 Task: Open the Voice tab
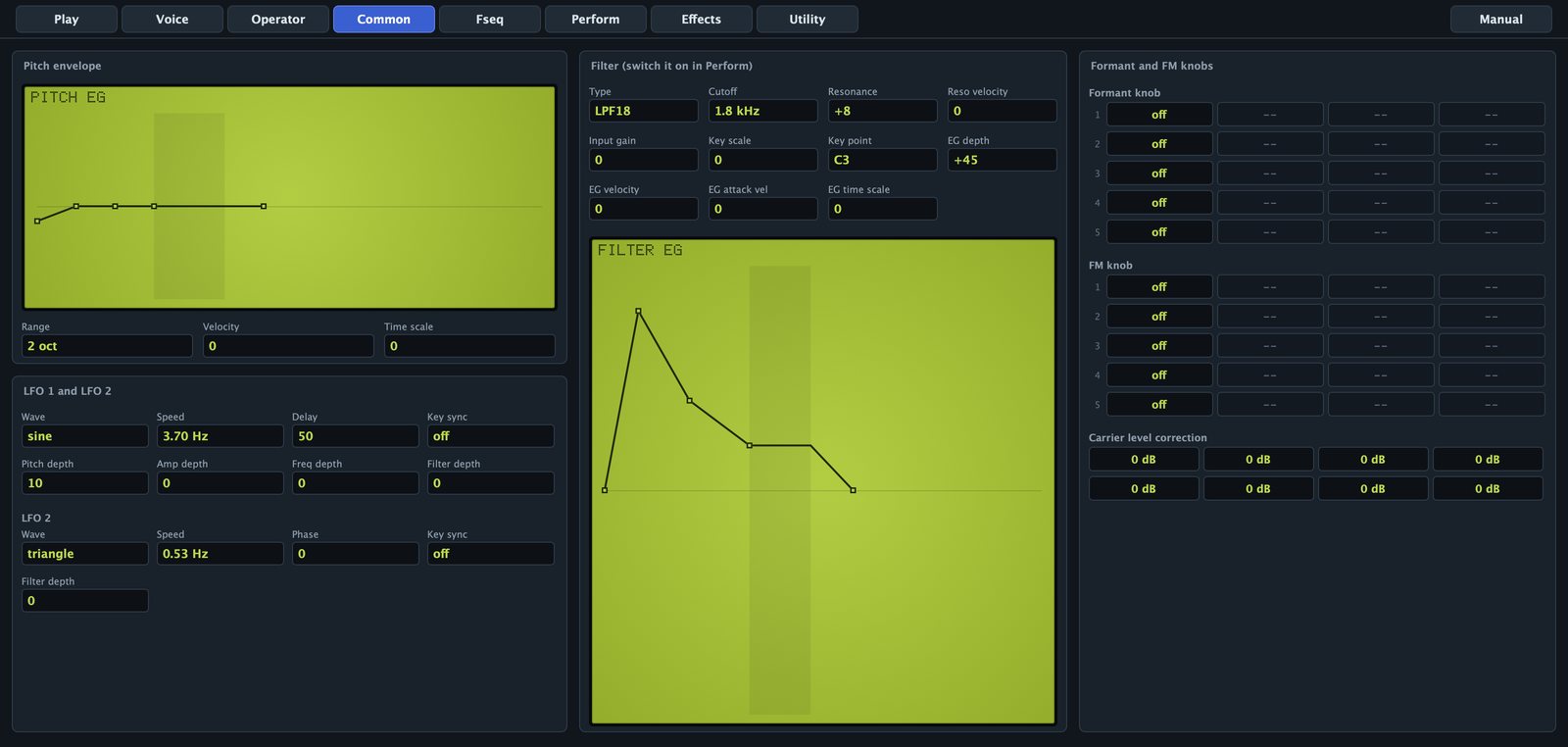[172, 19]
